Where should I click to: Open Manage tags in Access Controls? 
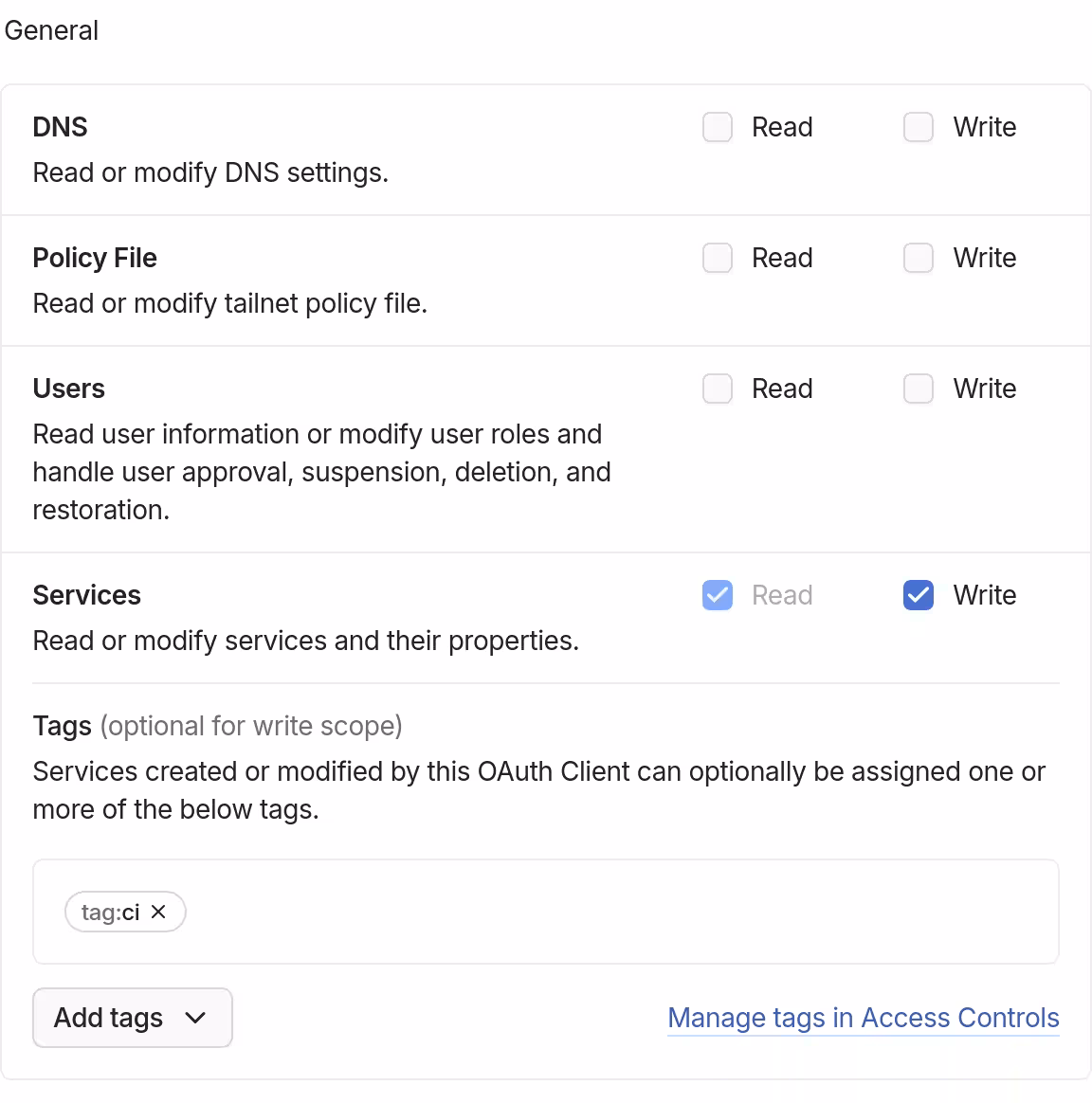click(863, 1018)
